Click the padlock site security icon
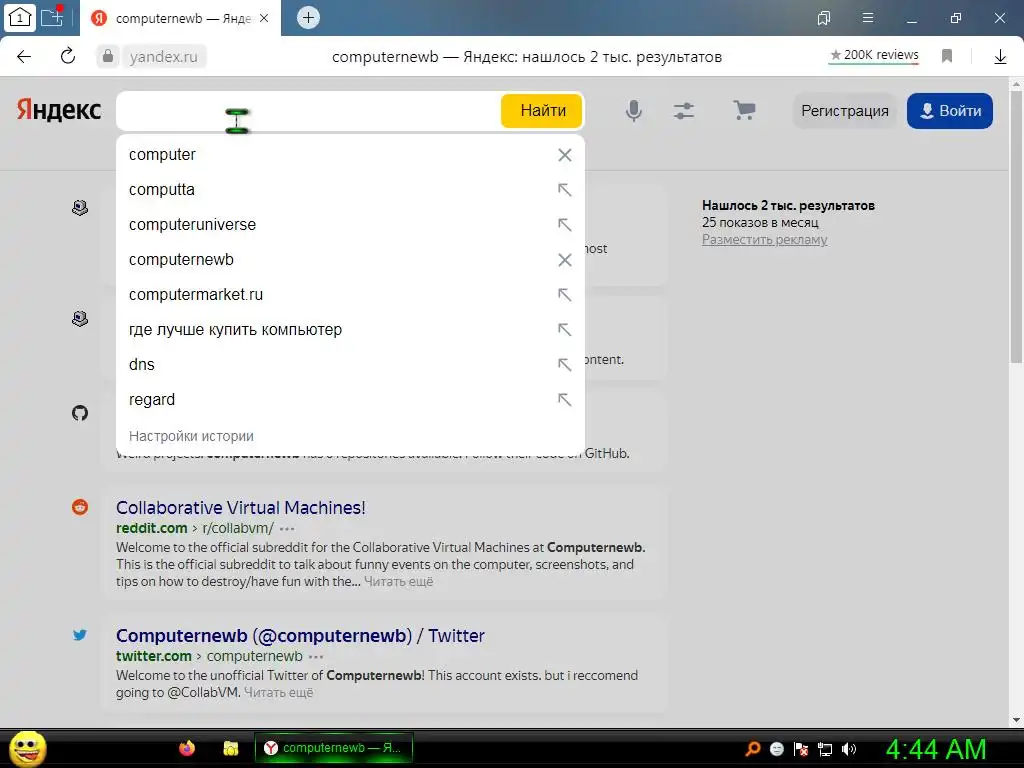Viewport: 1024px width, 768px height. point(108,56)
